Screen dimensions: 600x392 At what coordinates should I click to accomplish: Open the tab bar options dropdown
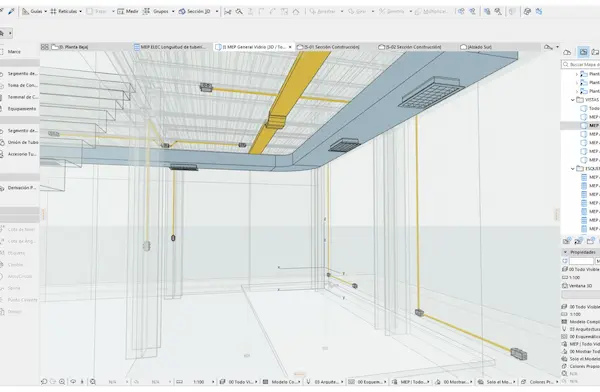pyautogui.click(x=558, y=47)
